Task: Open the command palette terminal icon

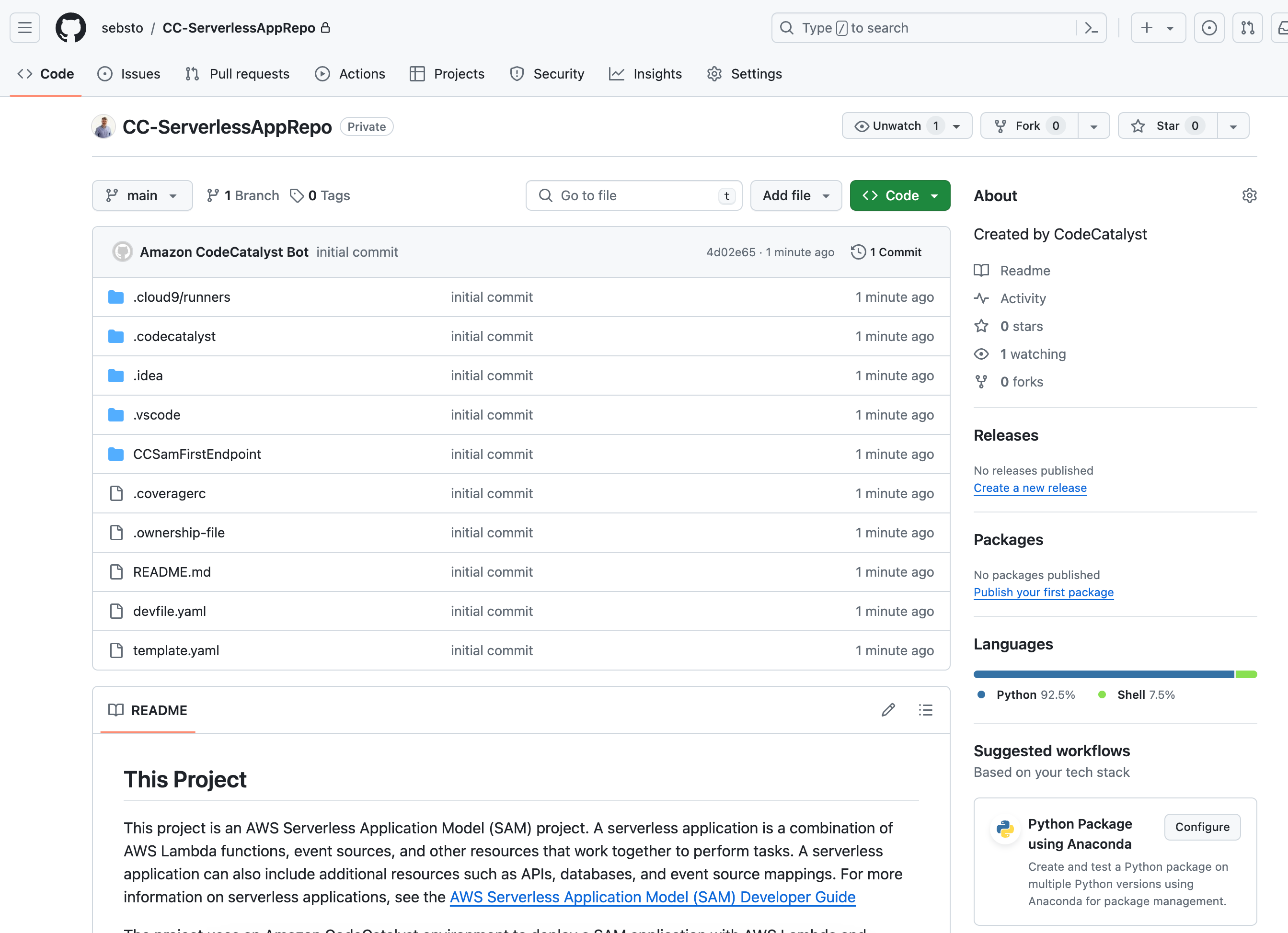Action: 1091,27
